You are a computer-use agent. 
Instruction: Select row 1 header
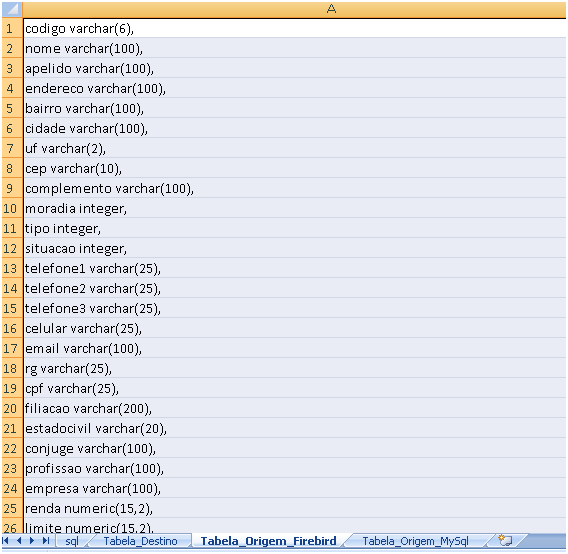coord(12,28)
